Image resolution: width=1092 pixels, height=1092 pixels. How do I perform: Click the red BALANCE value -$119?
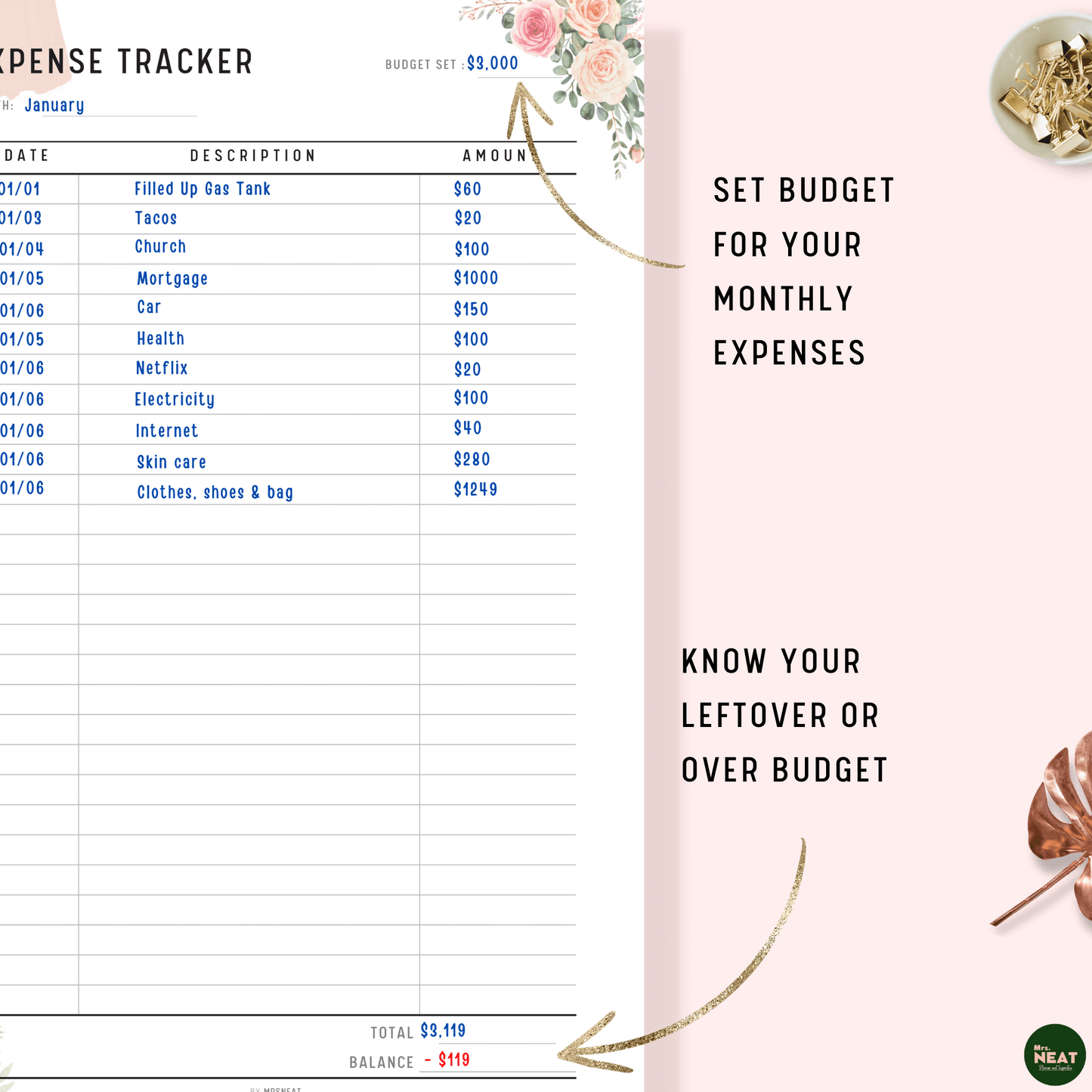tap(447, 1060)
